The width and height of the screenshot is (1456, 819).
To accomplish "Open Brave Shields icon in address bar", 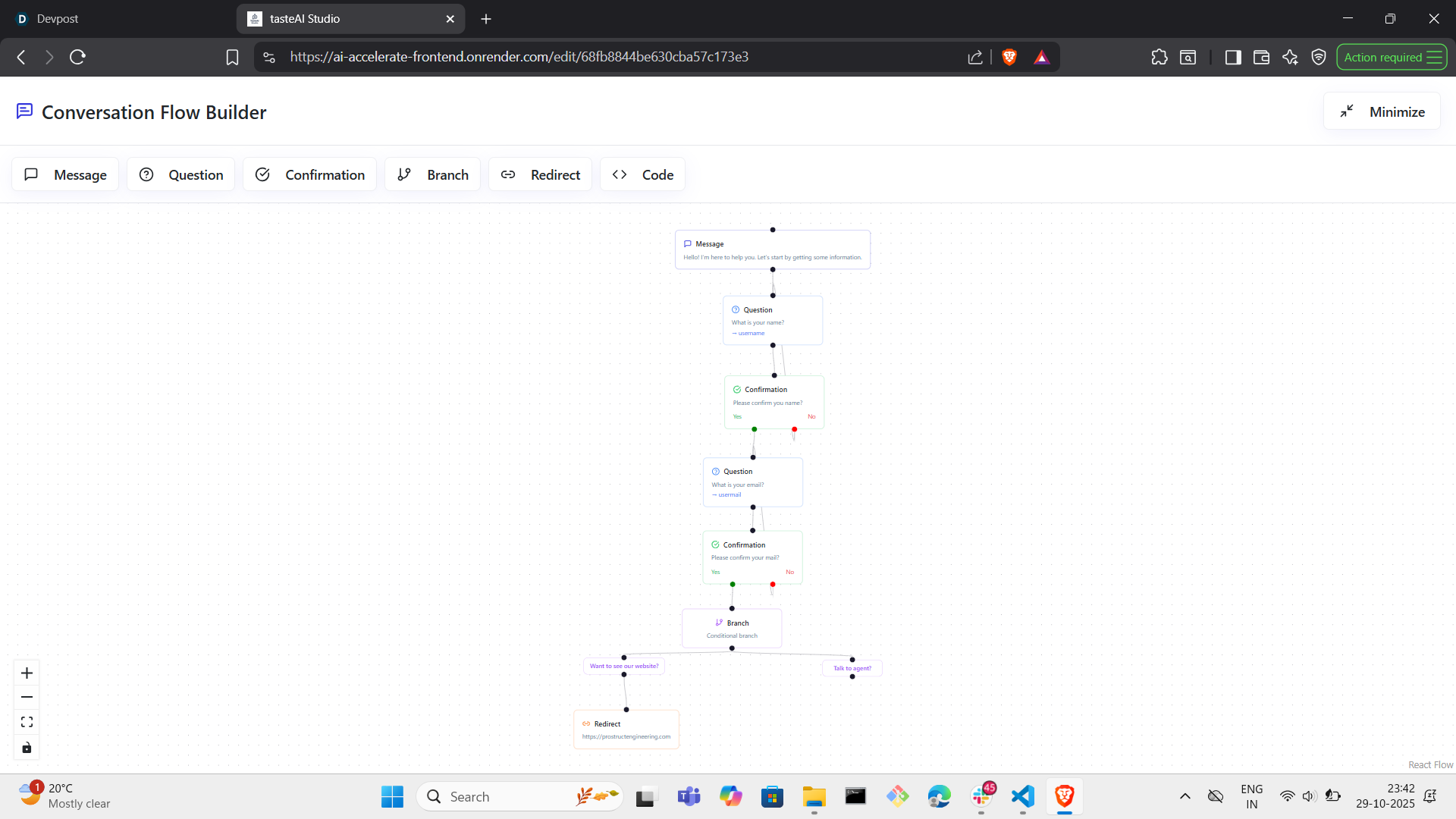I will [1009, 57].
